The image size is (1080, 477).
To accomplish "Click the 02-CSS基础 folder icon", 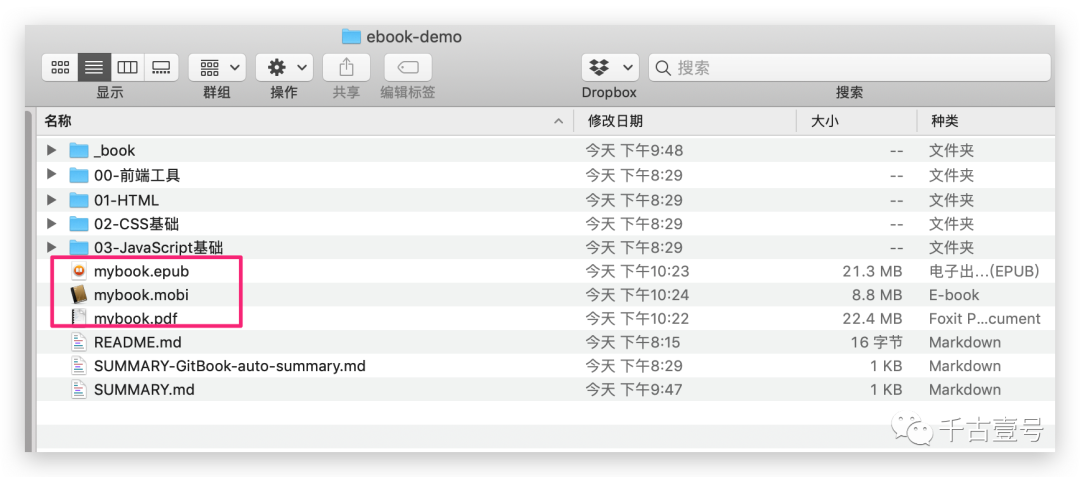I will [79, 224].
